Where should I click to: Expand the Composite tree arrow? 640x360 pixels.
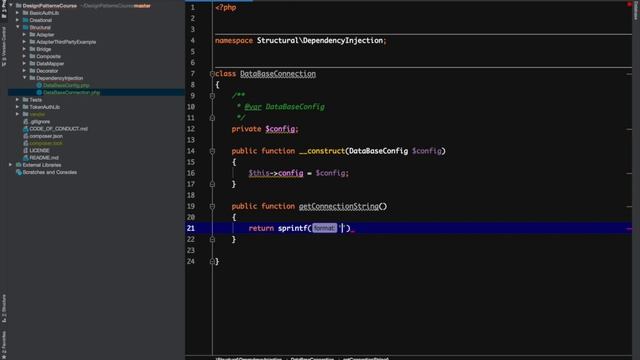(x=24, y=56)
